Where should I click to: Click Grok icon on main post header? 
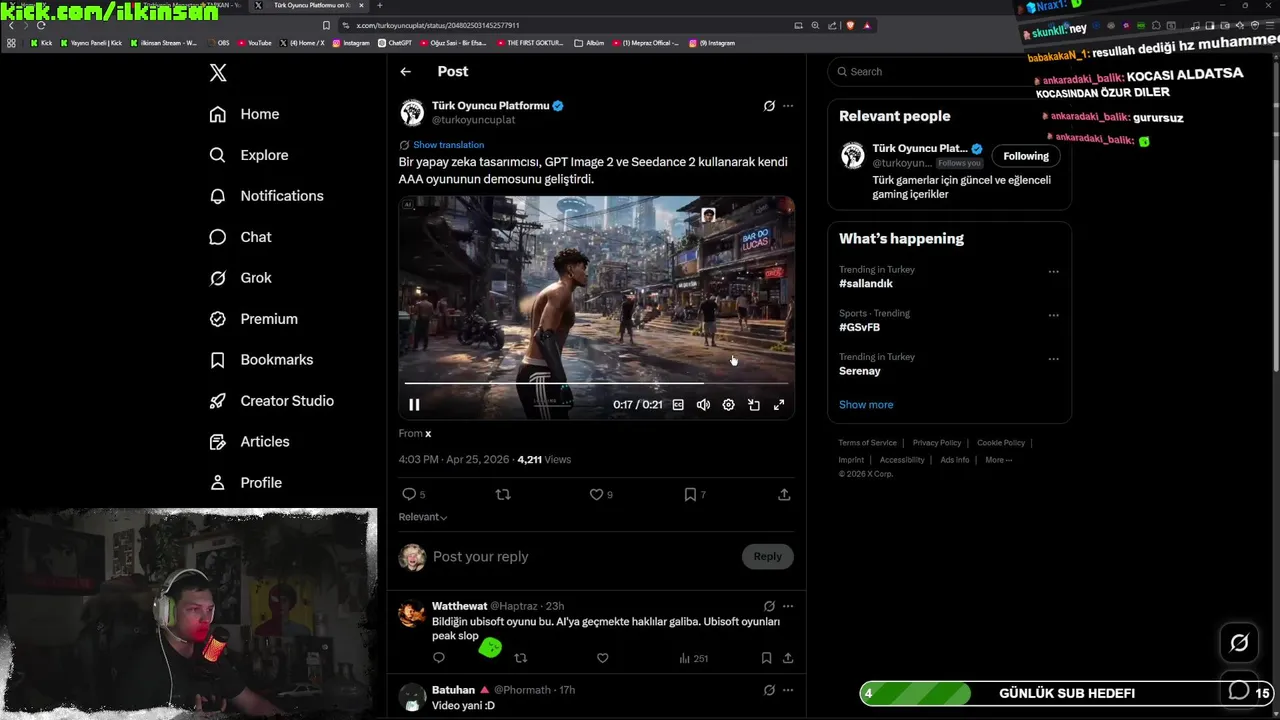click(769, 106)
